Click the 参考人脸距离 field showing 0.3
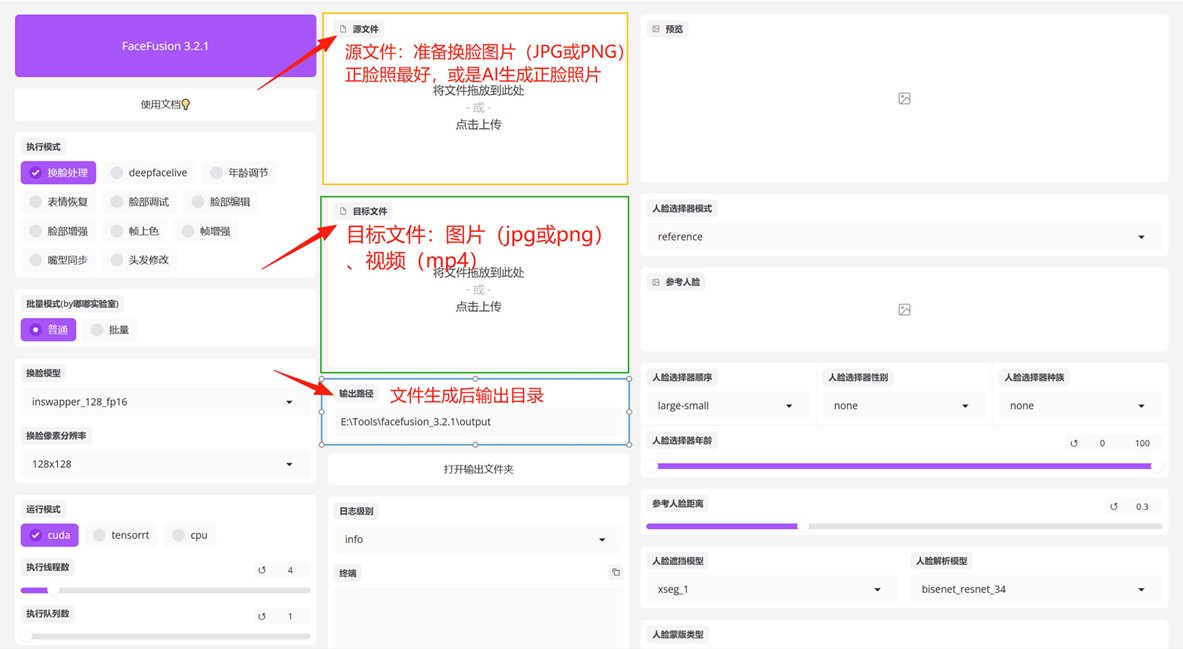 coord(1142,507)
